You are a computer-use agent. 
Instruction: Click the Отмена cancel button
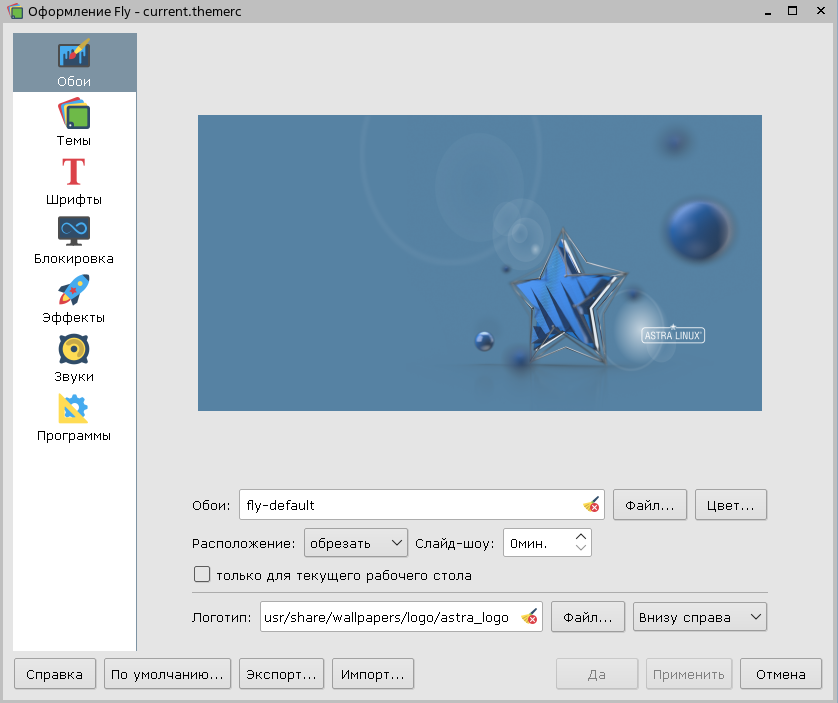781,674
